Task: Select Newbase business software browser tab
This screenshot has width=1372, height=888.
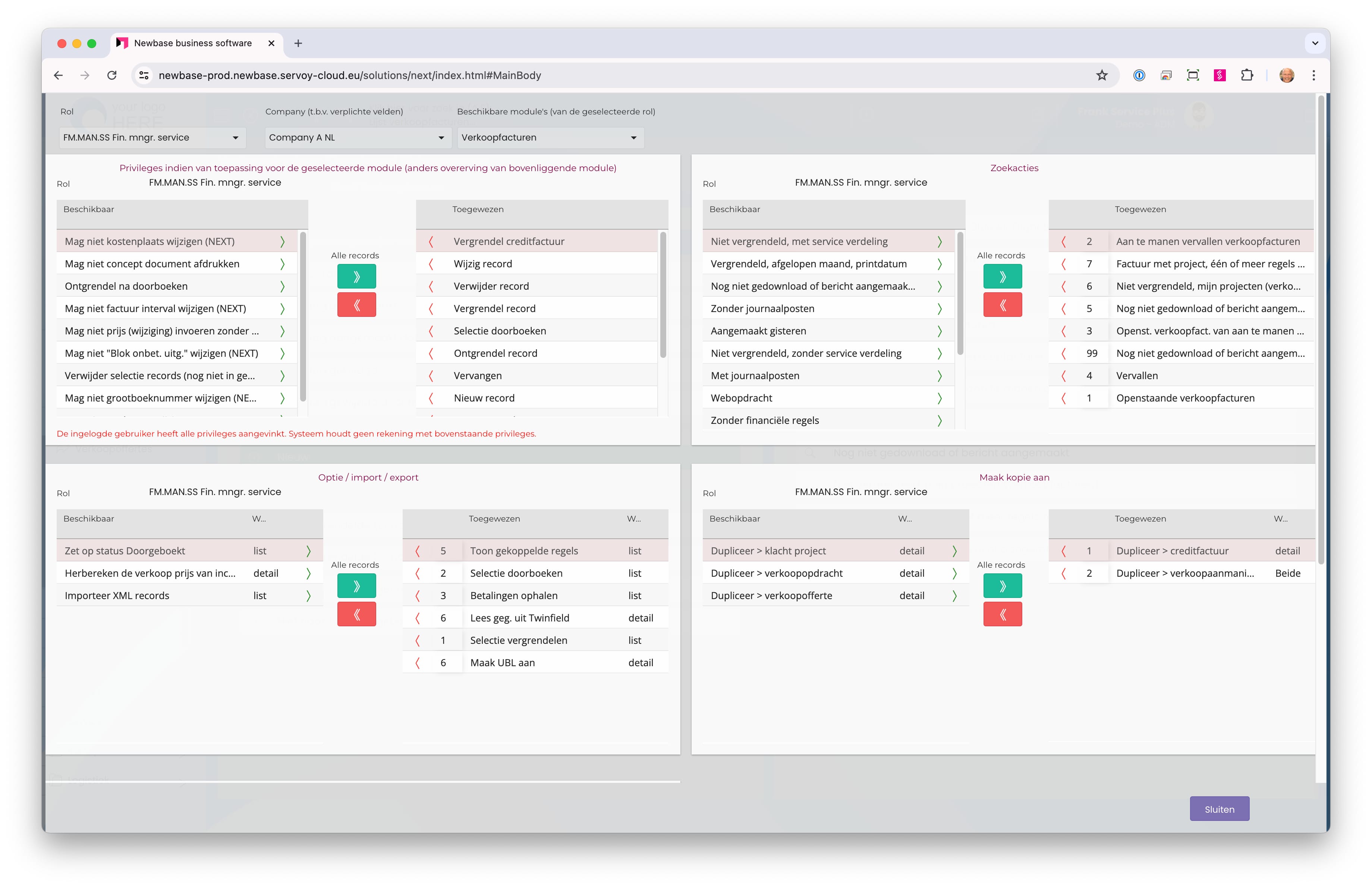Action: (192, 43)
